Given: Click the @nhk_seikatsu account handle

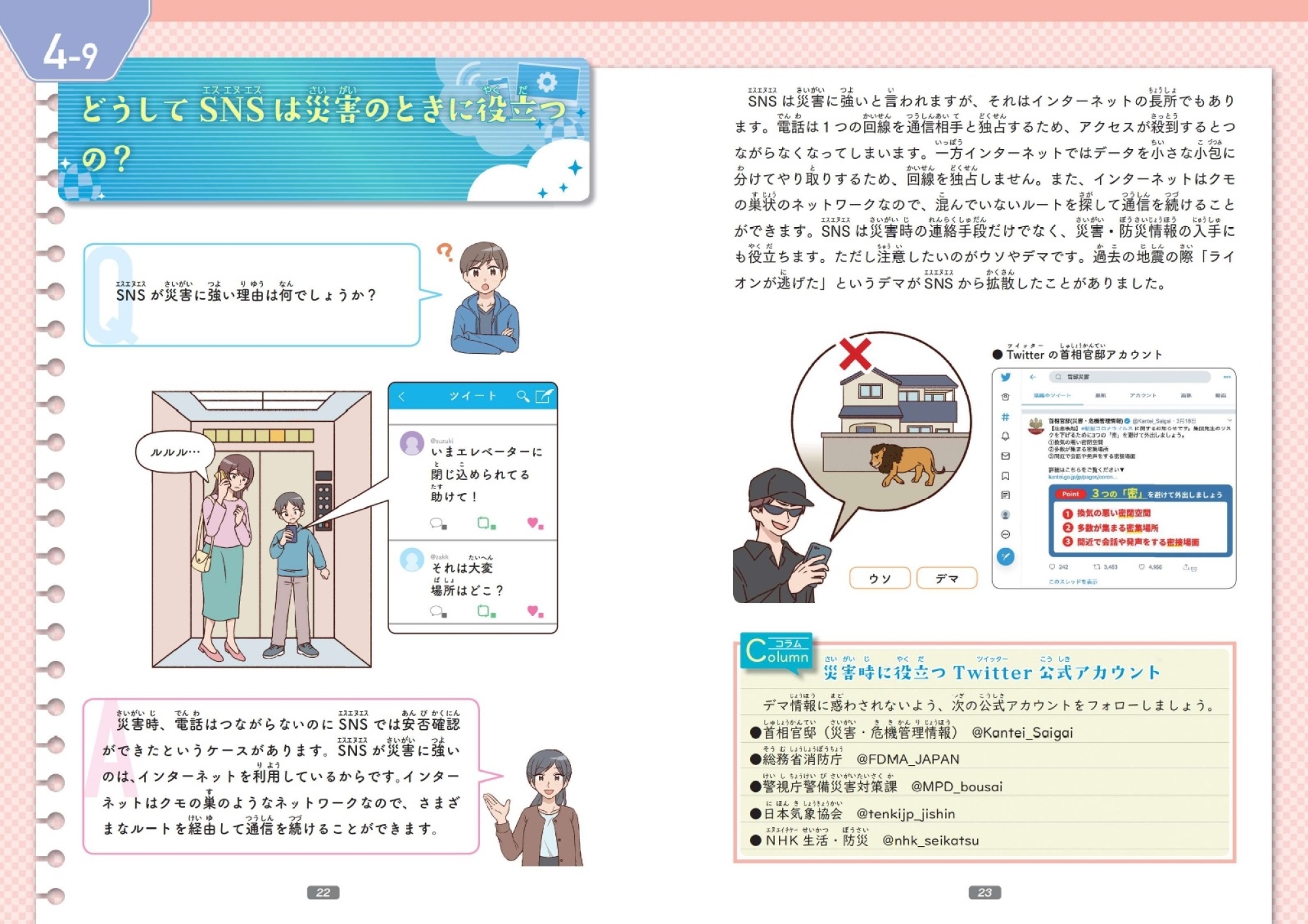Looking at the screenshot, I should coord(930,841).
